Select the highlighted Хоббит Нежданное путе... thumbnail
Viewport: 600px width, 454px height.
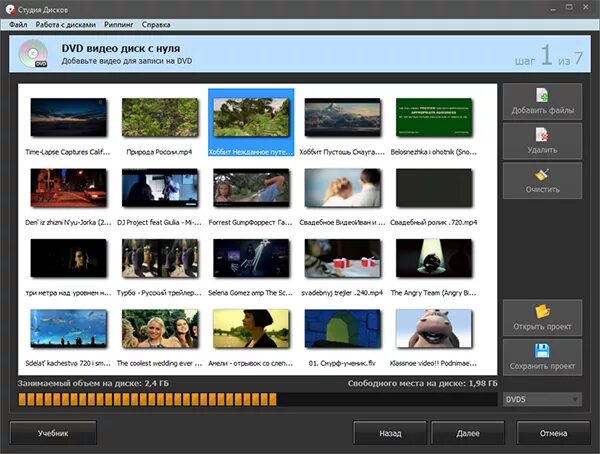[x=251, y=117]
